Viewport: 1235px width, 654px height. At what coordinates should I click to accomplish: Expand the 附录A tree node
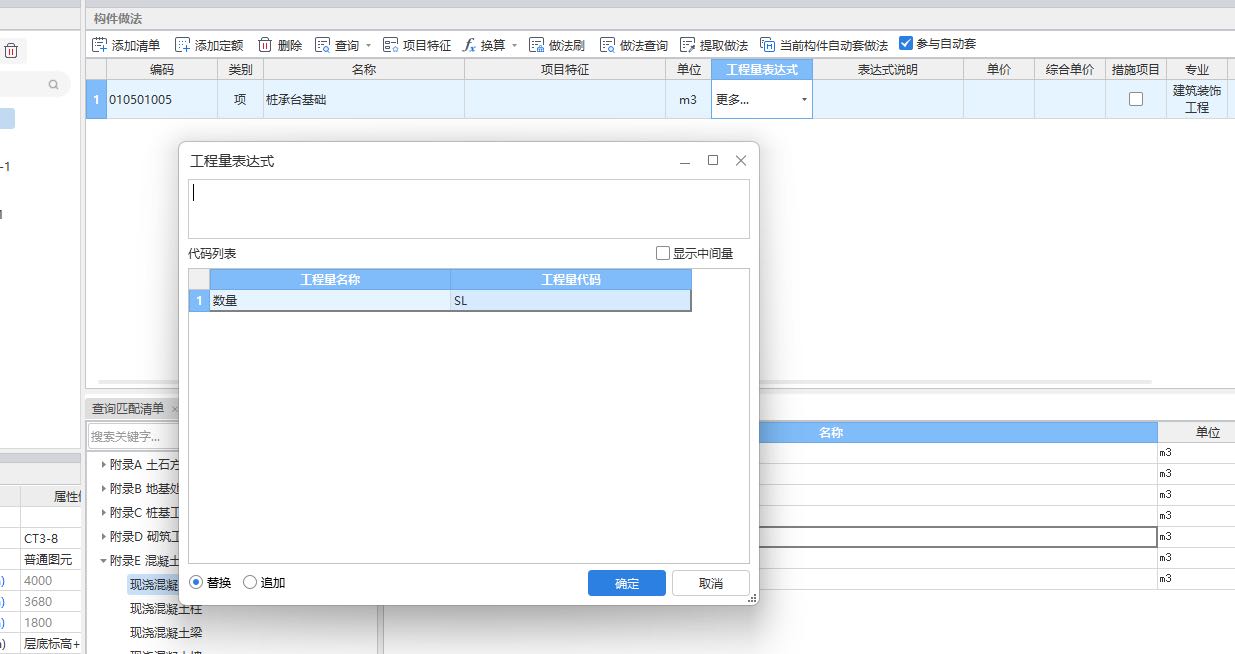click(x=103, y=465)
